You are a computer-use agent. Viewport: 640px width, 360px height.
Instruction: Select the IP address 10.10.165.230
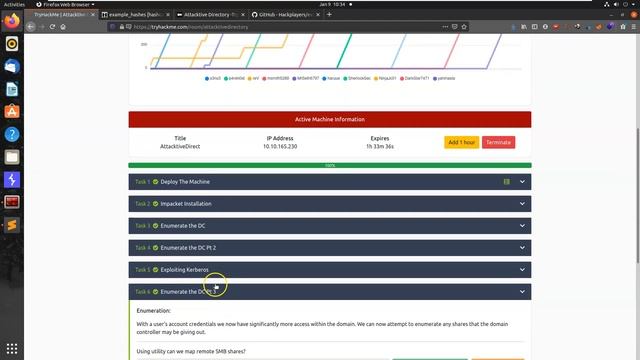[280, 147]
